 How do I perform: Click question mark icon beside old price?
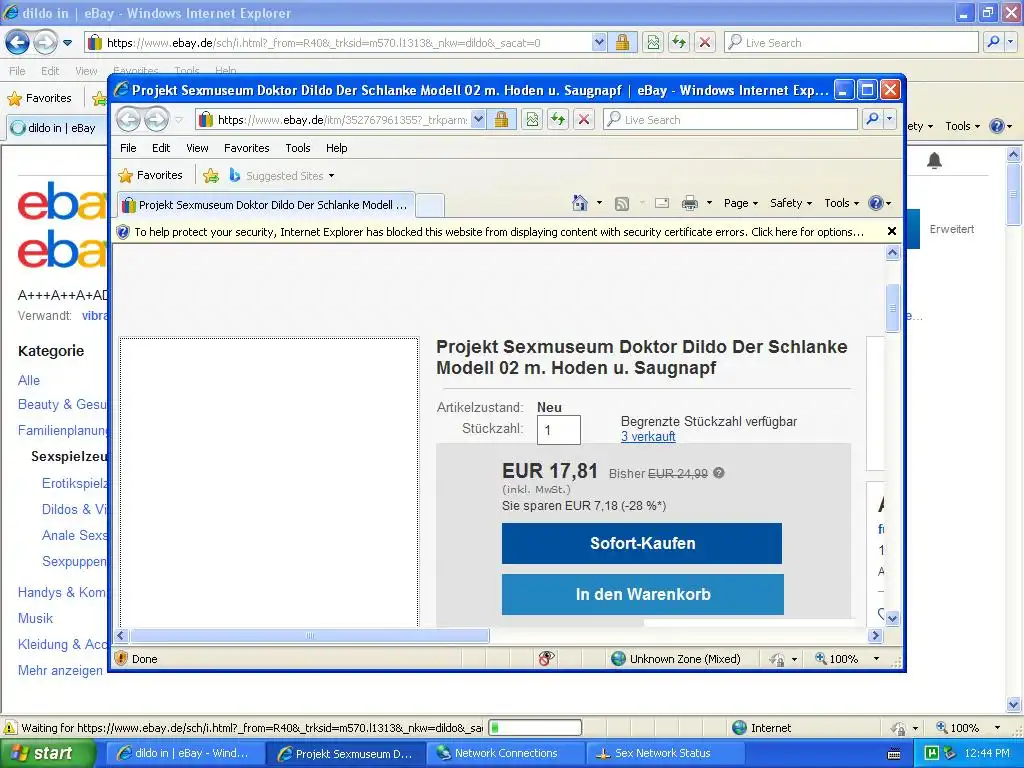click(x=718, y=473)
